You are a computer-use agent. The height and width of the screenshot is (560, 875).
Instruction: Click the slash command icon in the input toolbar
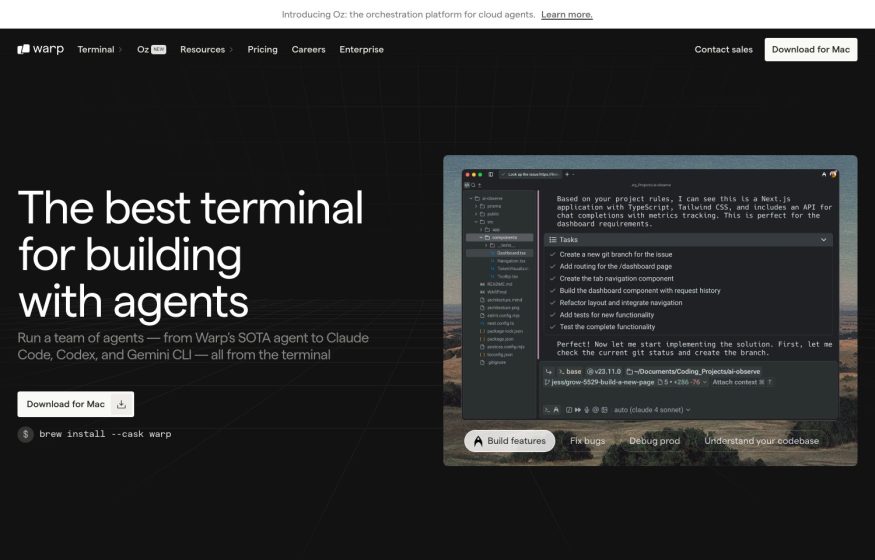coord(569,410)
